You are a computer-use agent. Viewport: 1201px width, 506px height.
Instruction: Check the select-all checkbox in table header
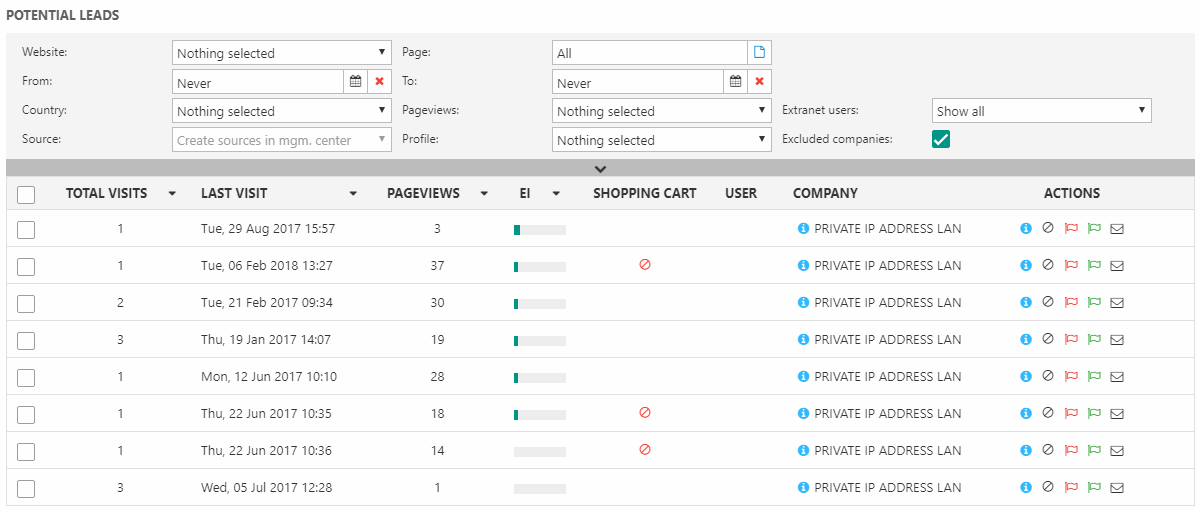point(26,194)
